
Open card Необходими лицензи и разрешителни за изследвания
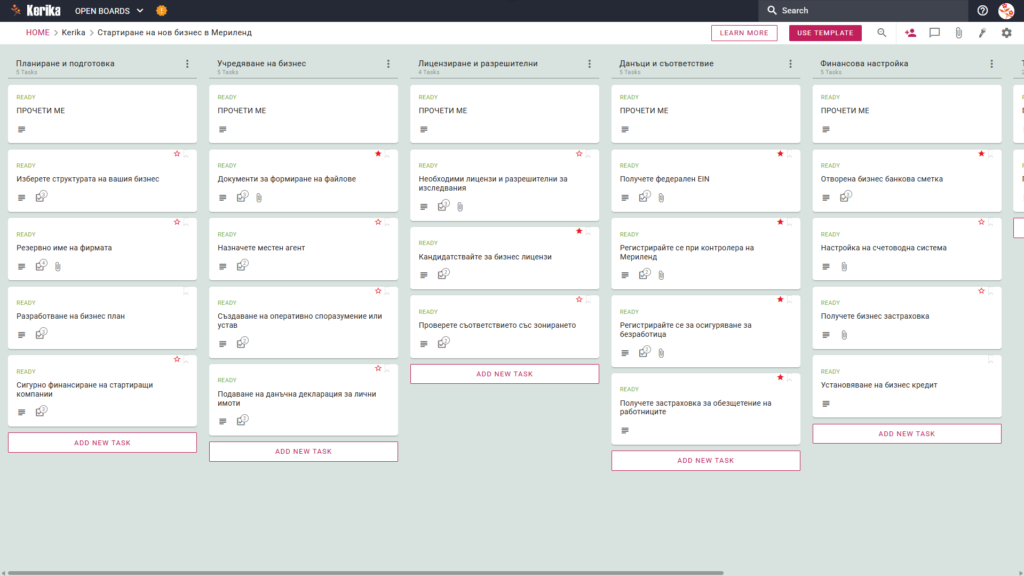click(505, 185)
